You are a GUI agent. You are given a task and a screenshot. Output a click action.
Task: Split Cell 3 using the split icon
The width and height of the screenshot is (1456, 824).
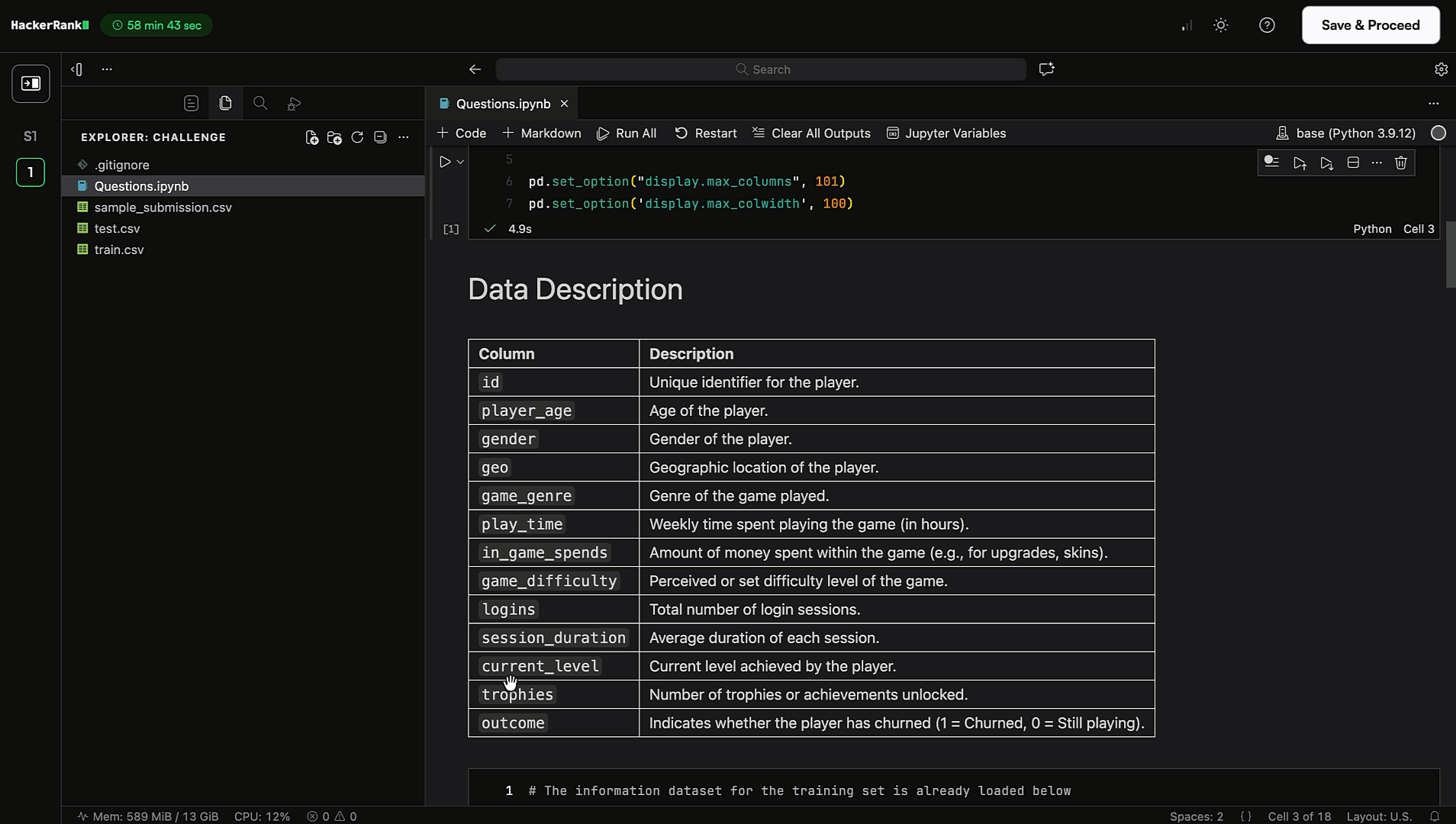(x=1353, y=163)
